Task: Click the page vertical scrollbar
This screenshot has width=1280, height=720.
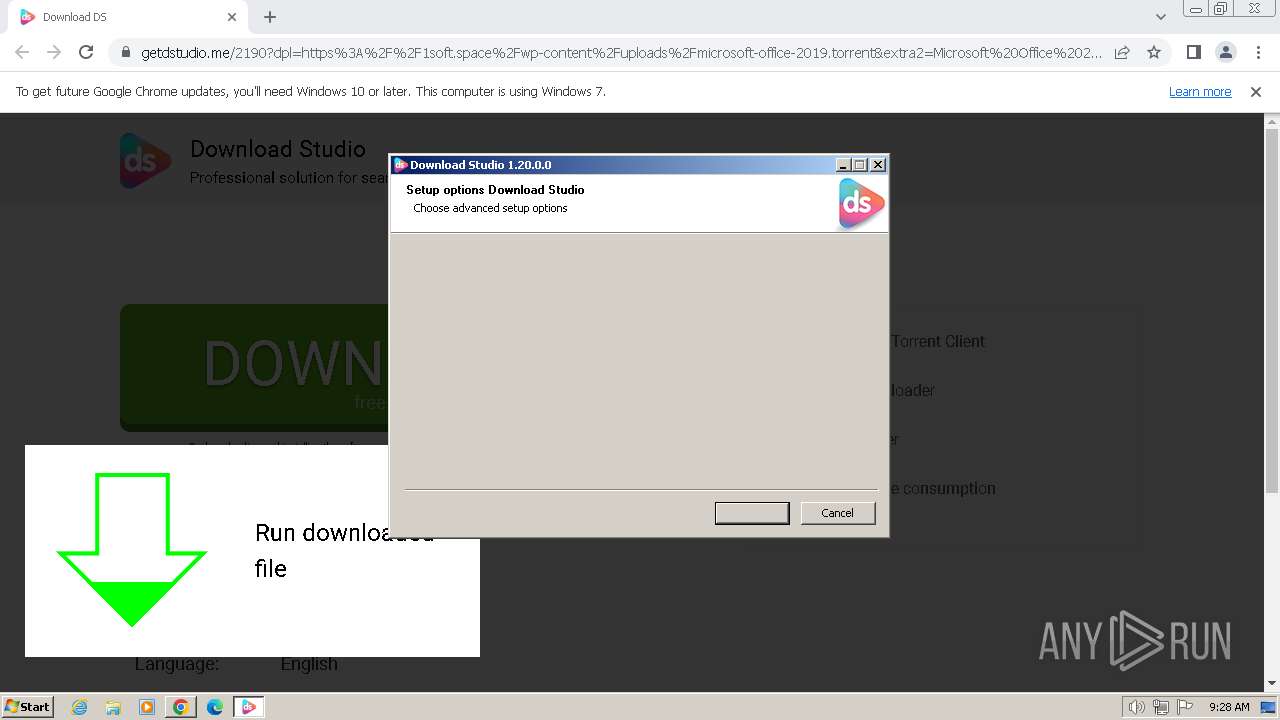Action: (1272, 310)
